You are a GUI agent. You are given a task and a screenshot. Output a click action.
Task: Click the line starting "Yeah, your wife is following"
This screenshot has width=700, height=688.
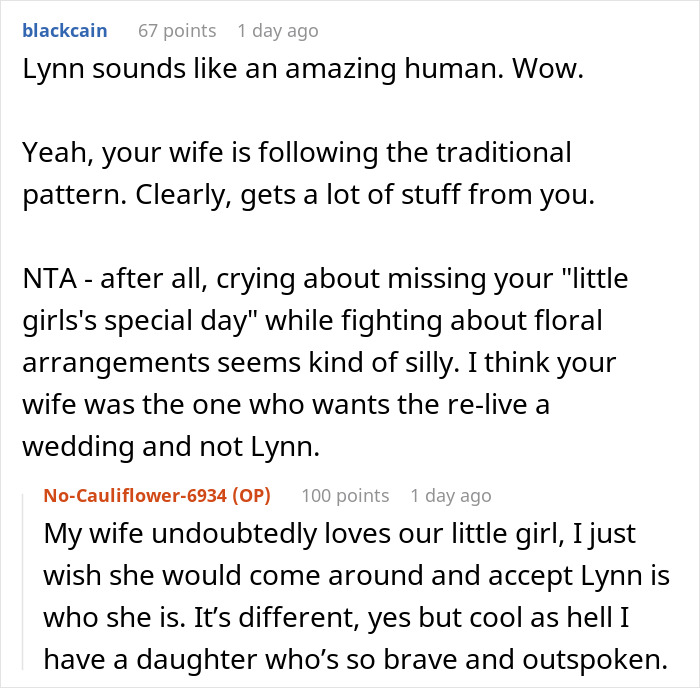click(296, 153)
